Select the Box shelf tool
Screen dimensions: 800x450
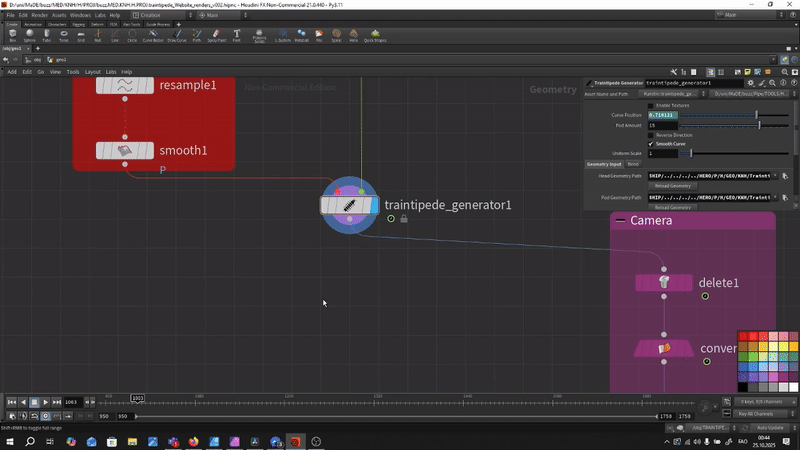(13, 35)
